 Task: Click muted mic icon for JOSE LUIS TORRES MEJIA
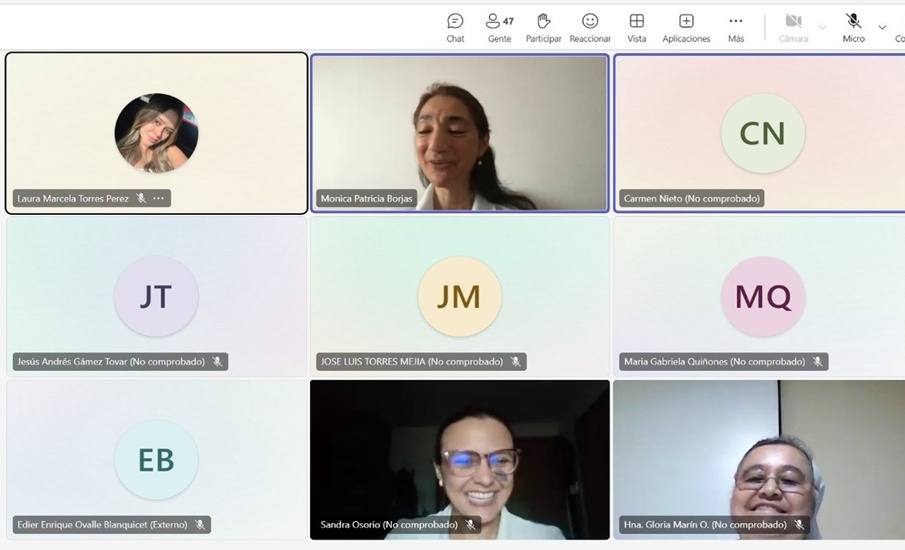click(515, 362)
